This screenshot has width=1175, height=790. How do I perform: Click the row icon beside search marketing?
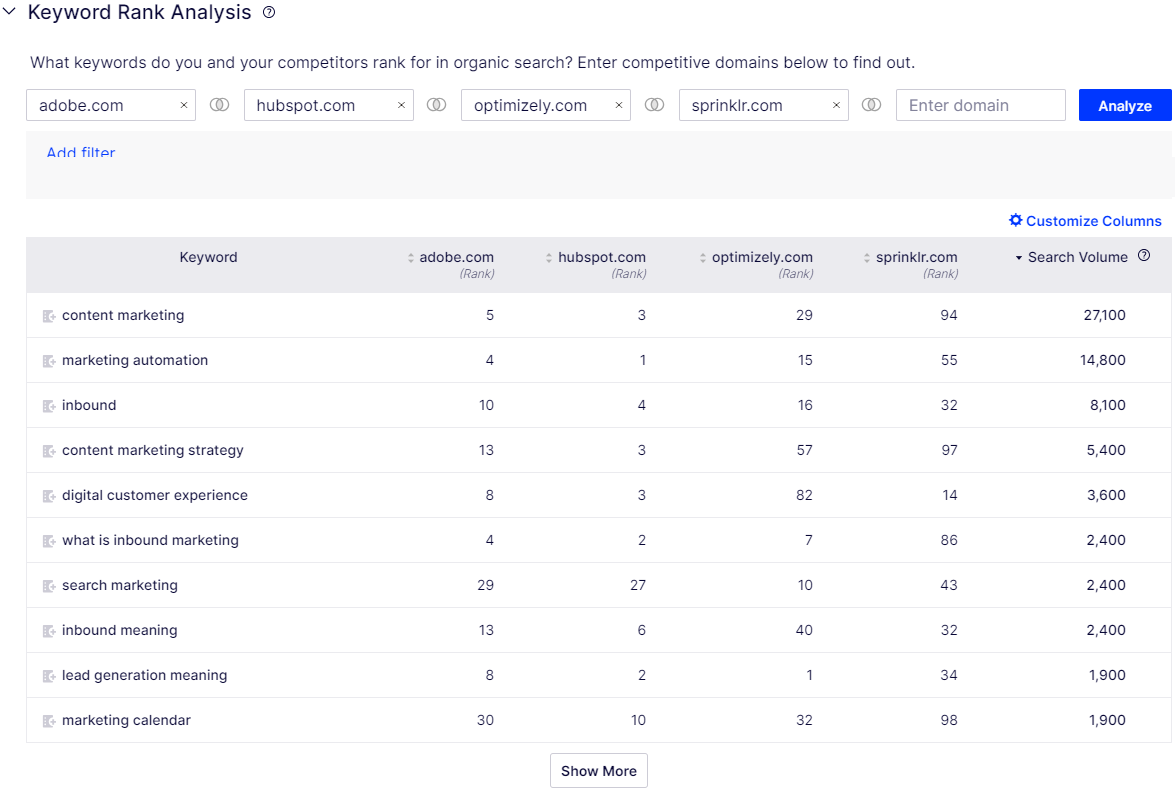click(x=49, y=586)
